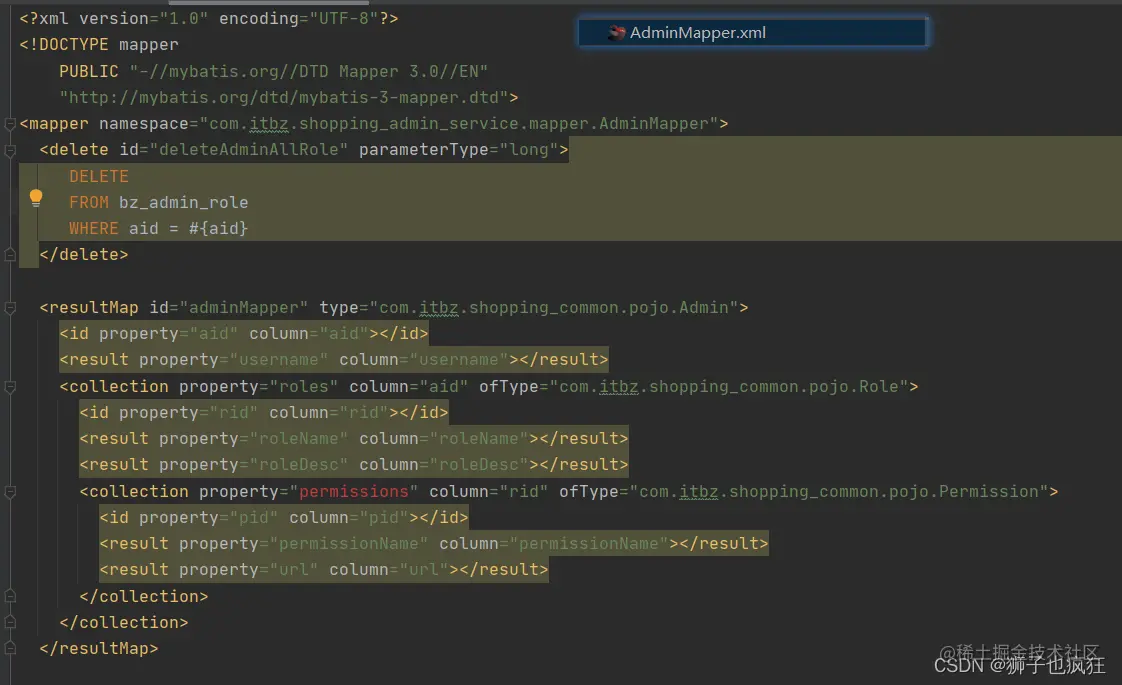Click fold marker at closing delete tag
This screenshot has width=1122, height=685.
point(10,254)
